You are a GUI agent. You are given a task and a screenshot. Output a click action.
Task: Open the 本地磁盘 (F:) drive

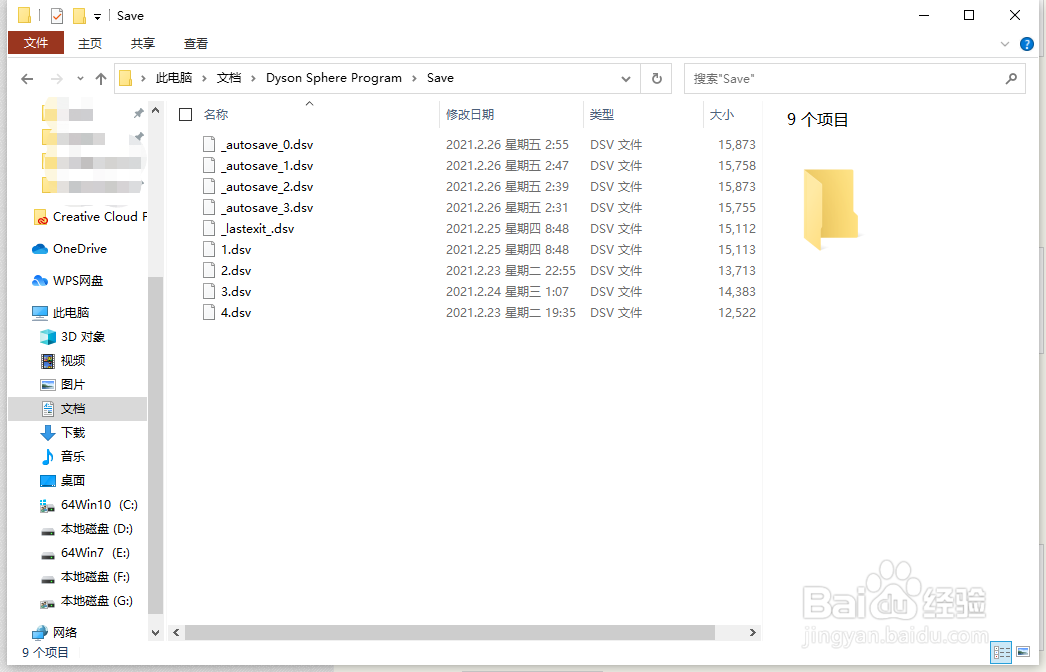[85, 577]
